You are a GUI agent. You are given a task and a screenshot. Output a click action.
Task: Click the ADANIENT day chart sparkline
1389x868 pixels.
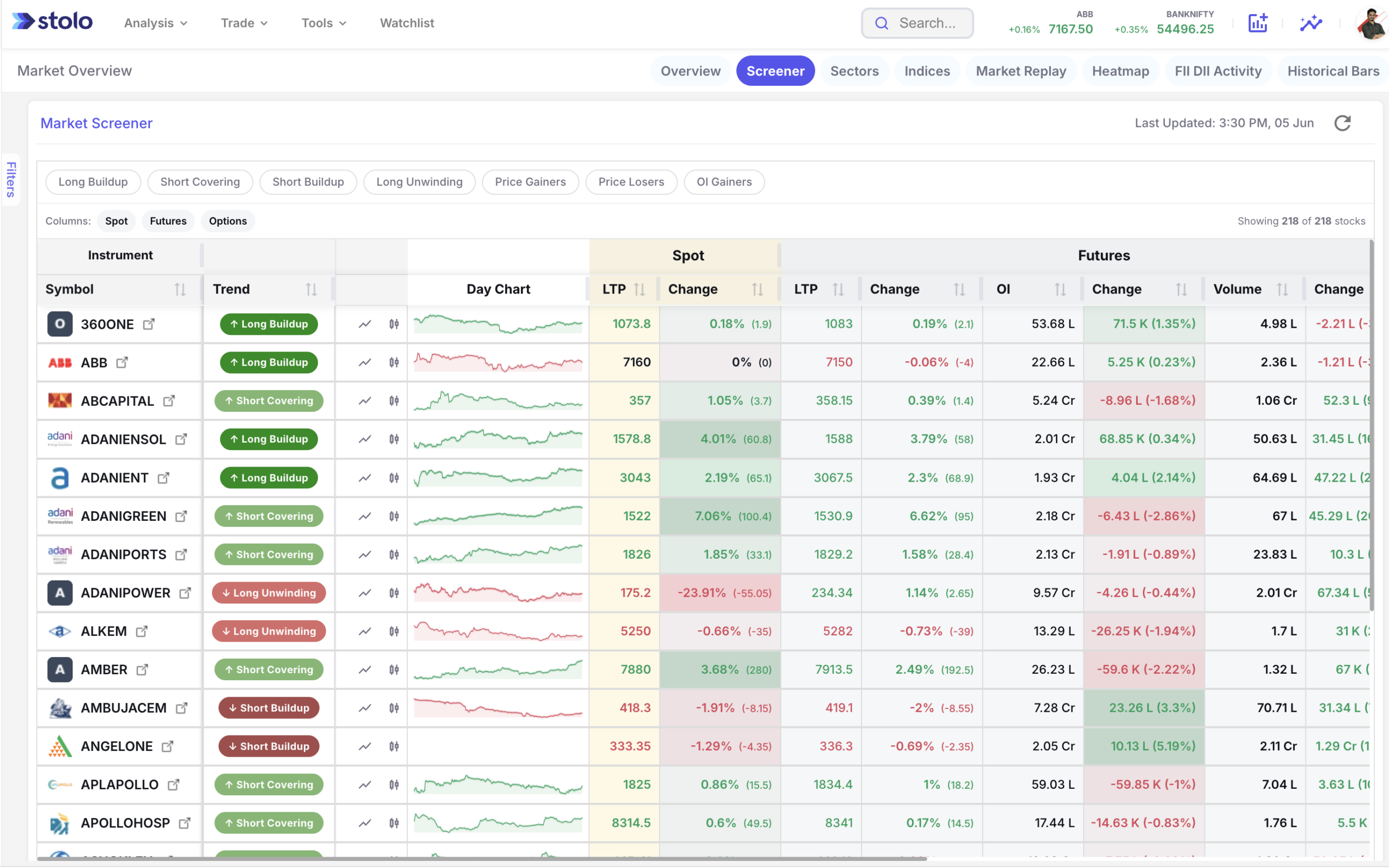tap(498, 477)
